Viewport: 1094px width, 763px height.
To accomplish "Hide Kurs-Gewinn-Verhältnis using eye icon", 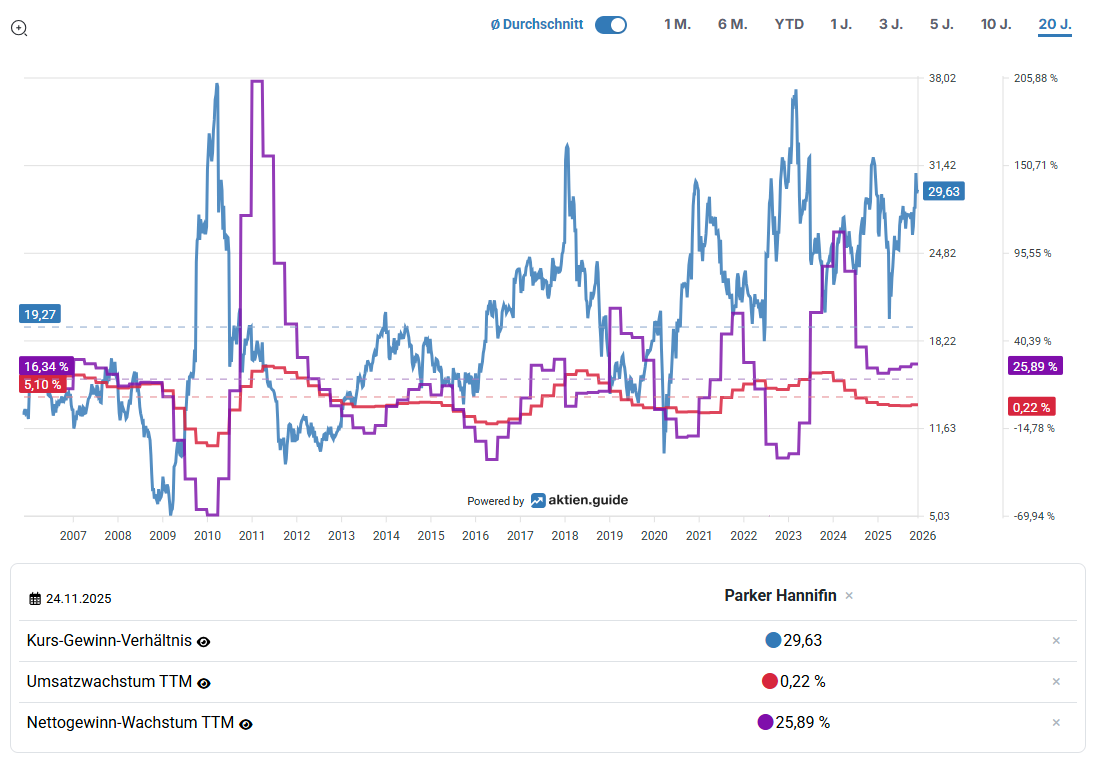I will 203,642.
